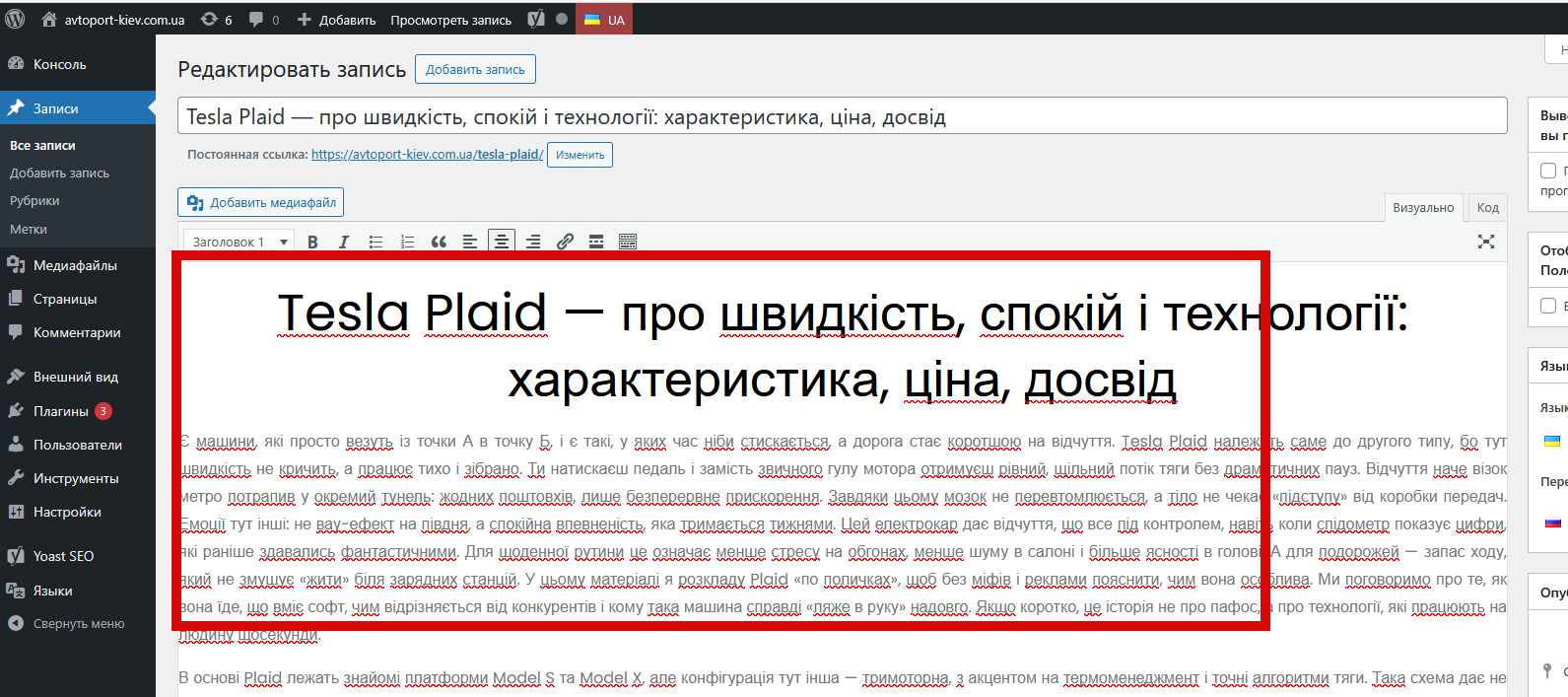Viewport: 1568px width, 697px height.
Task: Click the Комментарии speech bubble icon
Action: tap(16, 332)
